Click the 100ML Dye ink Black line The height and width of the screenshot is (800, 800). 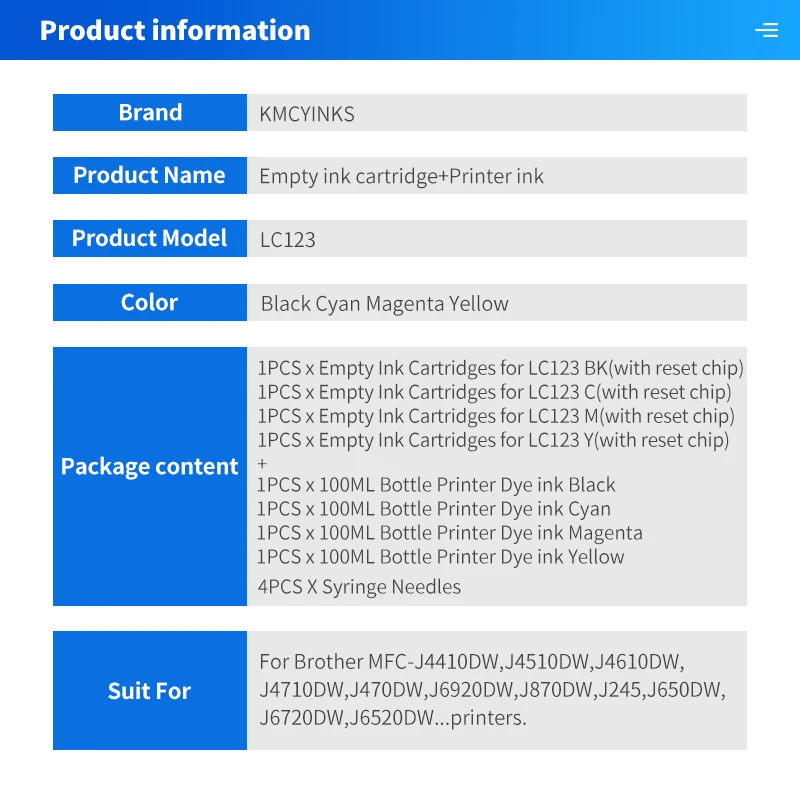pyautogui.click(x=436, y=485)
